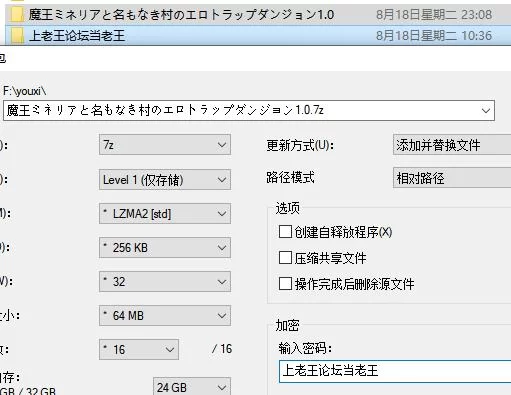Screen dimensions: 511x395
Task: Open the 相对路径 path mode dropdown
Action: click(x=452, y=178)
